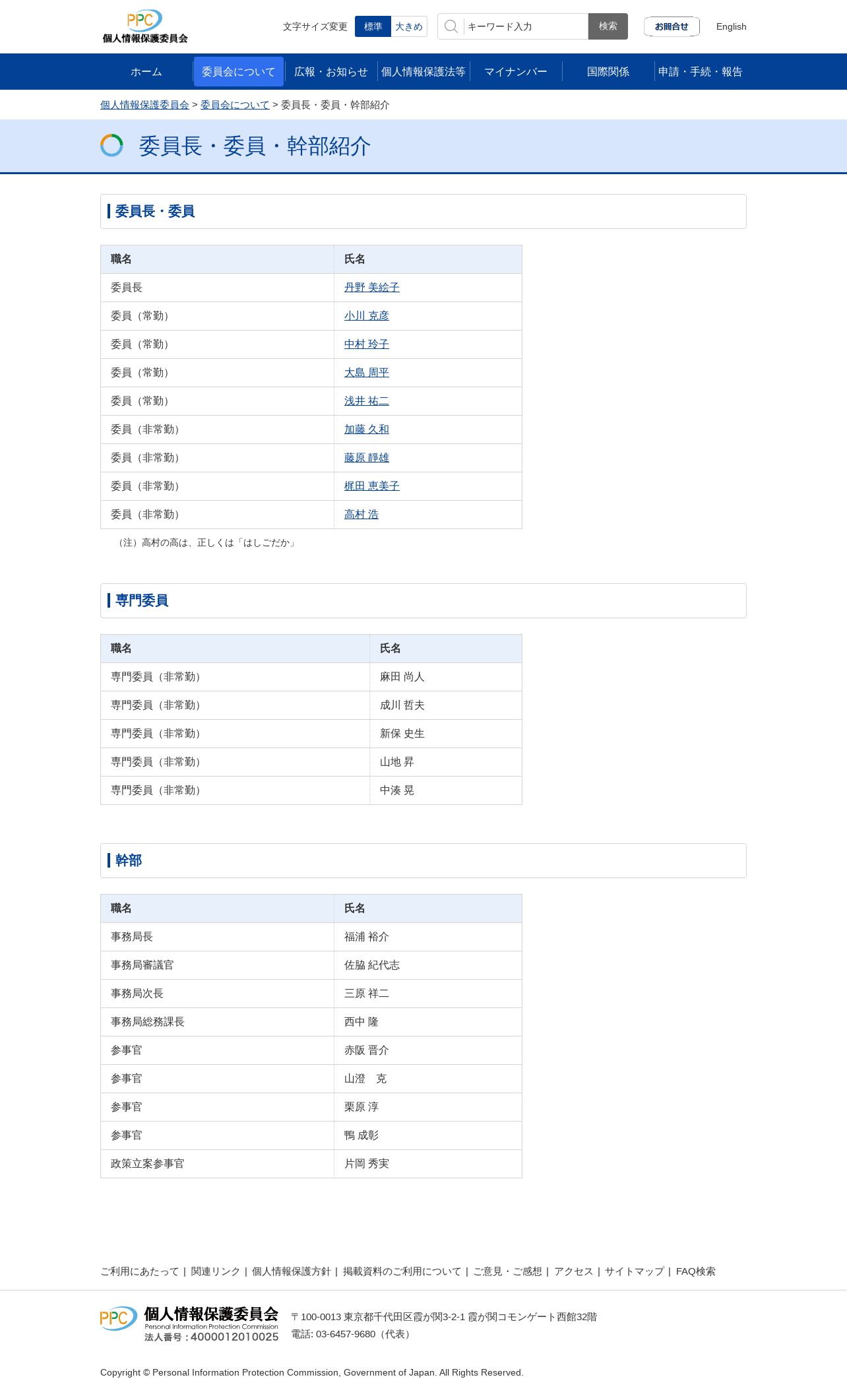This screenshot has width=847, height=1400.
Task: Open the 委員会について menu item
Action: pyautogui.click(x=239, y=71)
